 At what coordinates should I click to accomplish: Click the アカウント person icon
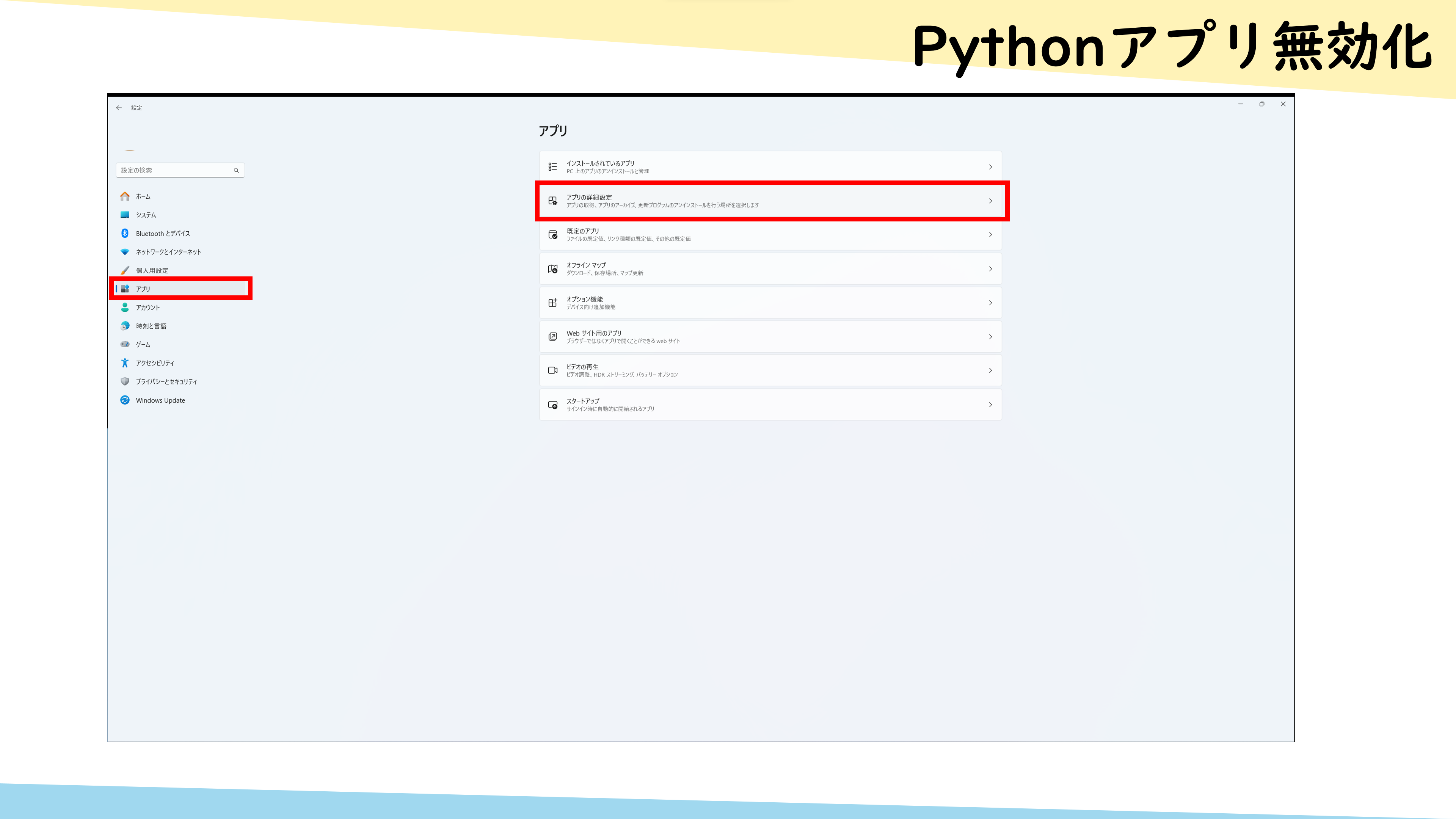tap(125, 308)
